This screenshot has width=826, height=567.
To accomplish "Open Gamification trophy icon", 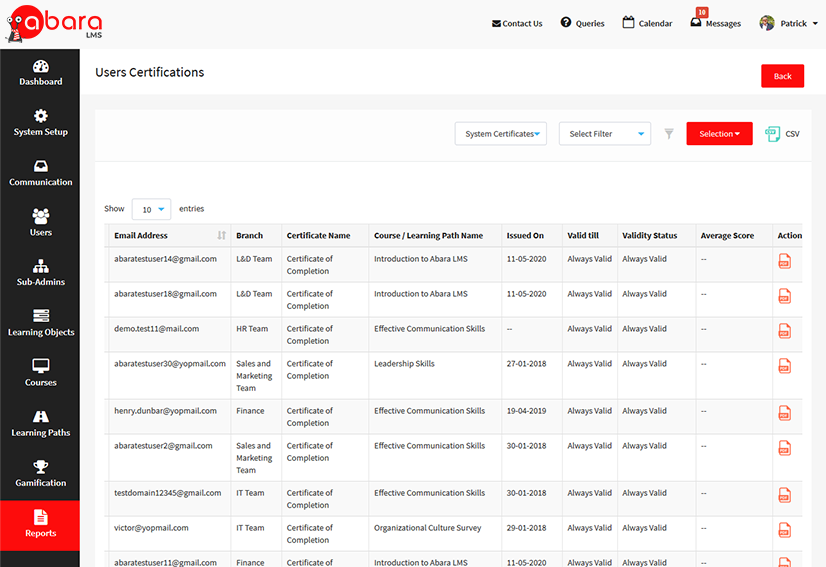I will (x=41, y=466).
